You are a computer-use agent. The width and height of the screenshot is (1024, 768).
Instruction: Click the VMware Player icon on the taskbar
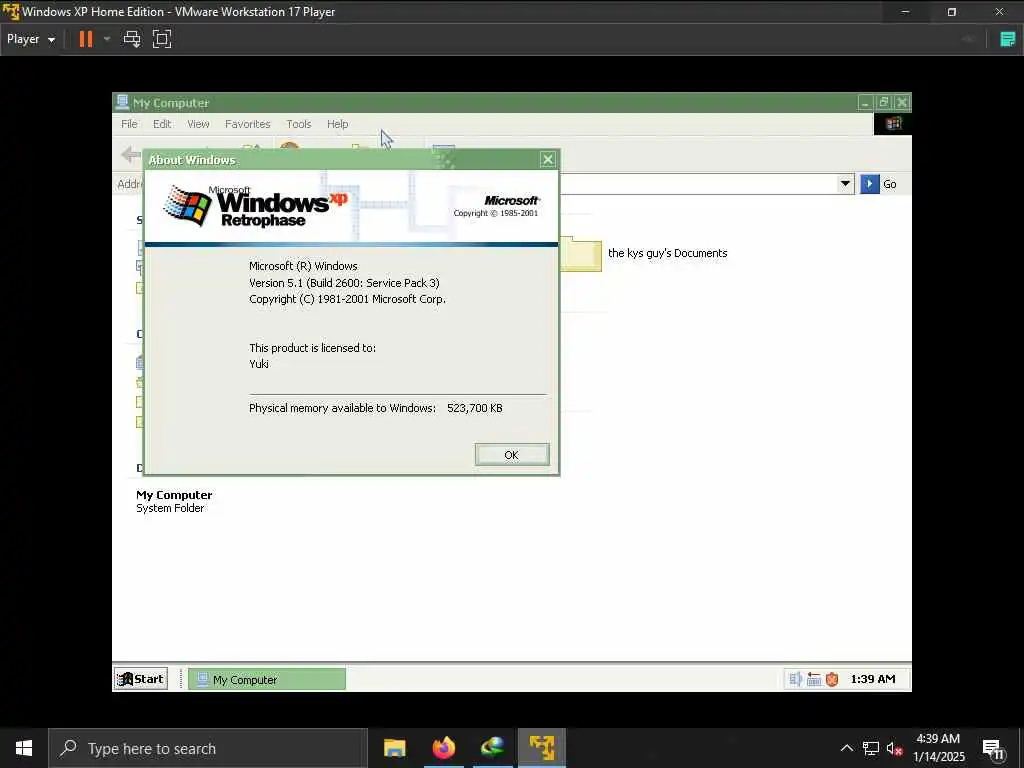542,748
